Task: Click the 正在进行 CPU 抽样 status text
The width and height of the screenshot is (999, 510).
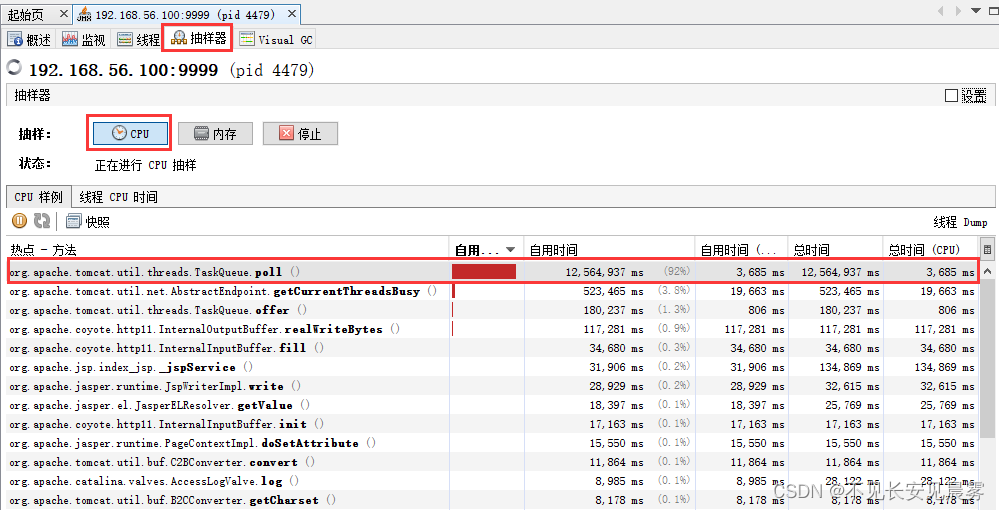Action: (x=145, y=165)
